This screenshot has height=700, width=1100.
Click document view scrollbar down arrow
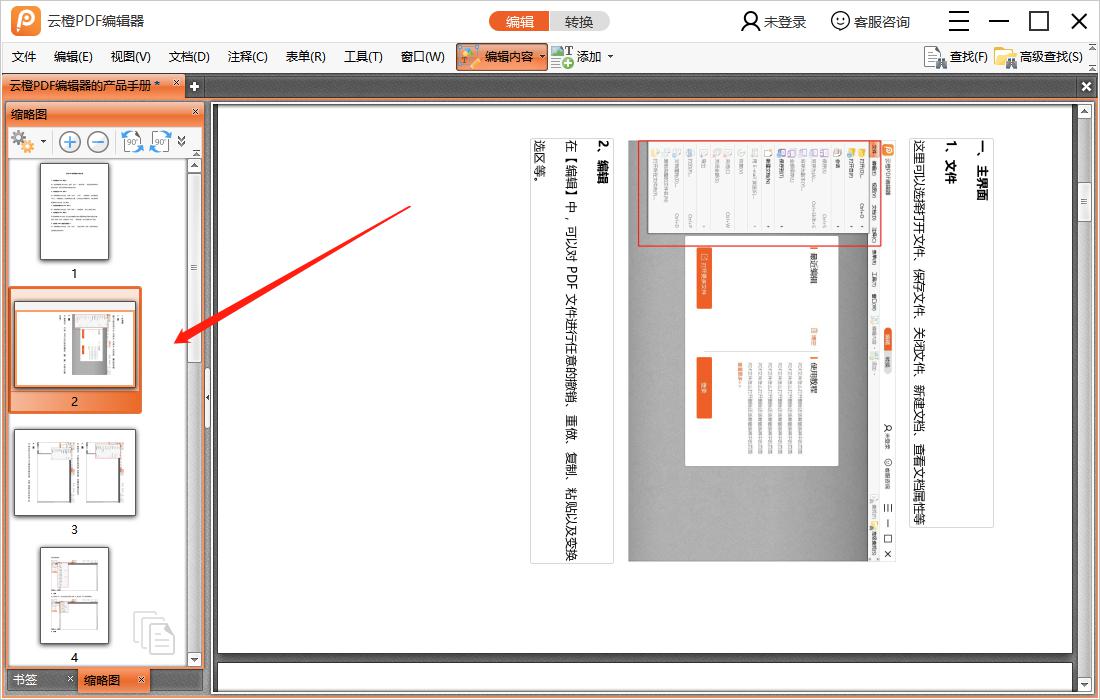coord(1085,684)
